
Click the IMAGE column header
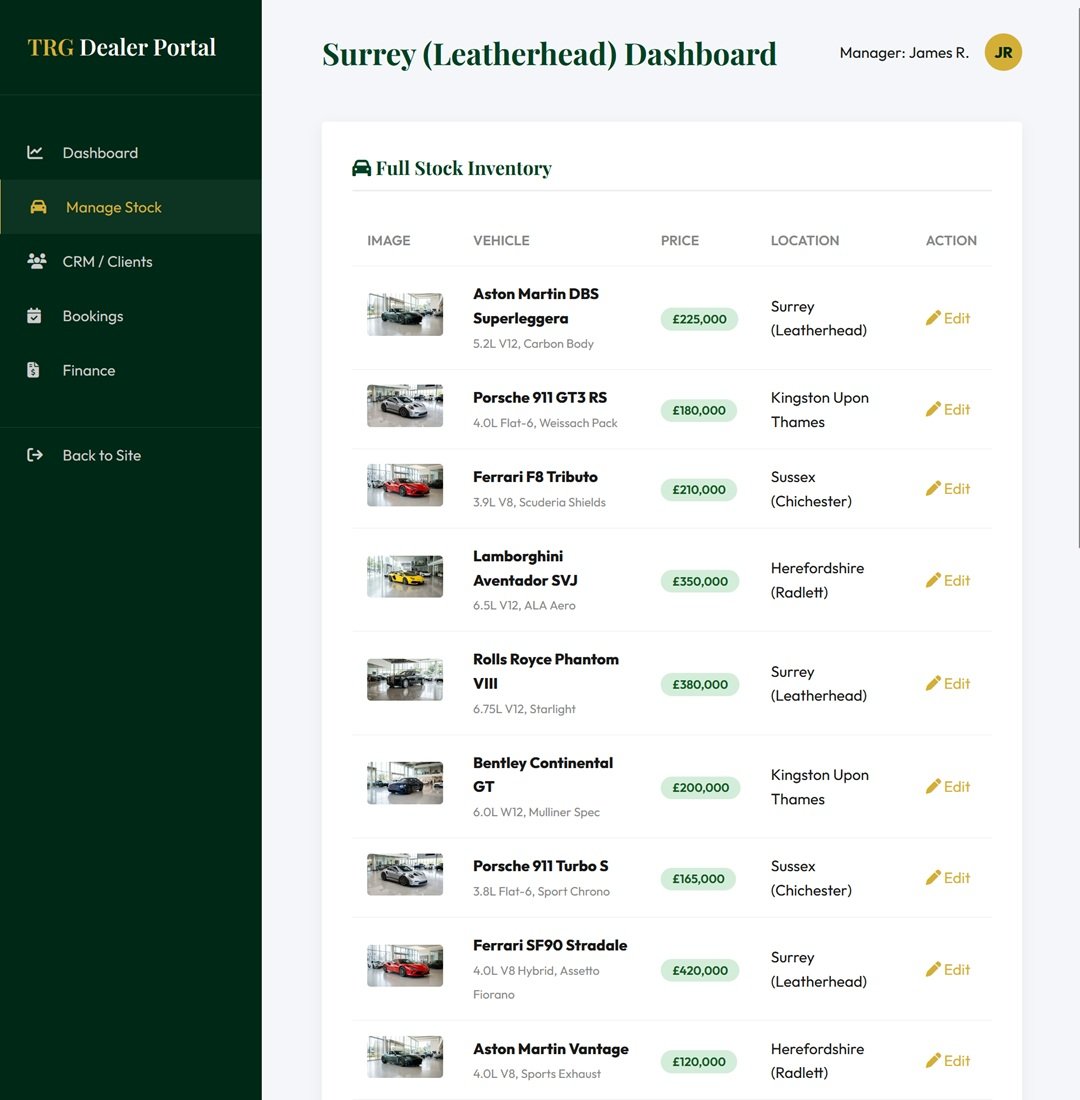[x=389, y=241]
